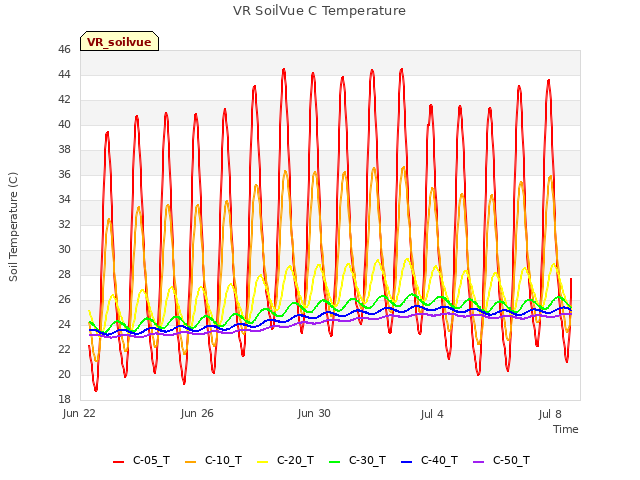640x480 pixels.
Task: Click the red C-05_T legend color marker
Action: [118, 462]
